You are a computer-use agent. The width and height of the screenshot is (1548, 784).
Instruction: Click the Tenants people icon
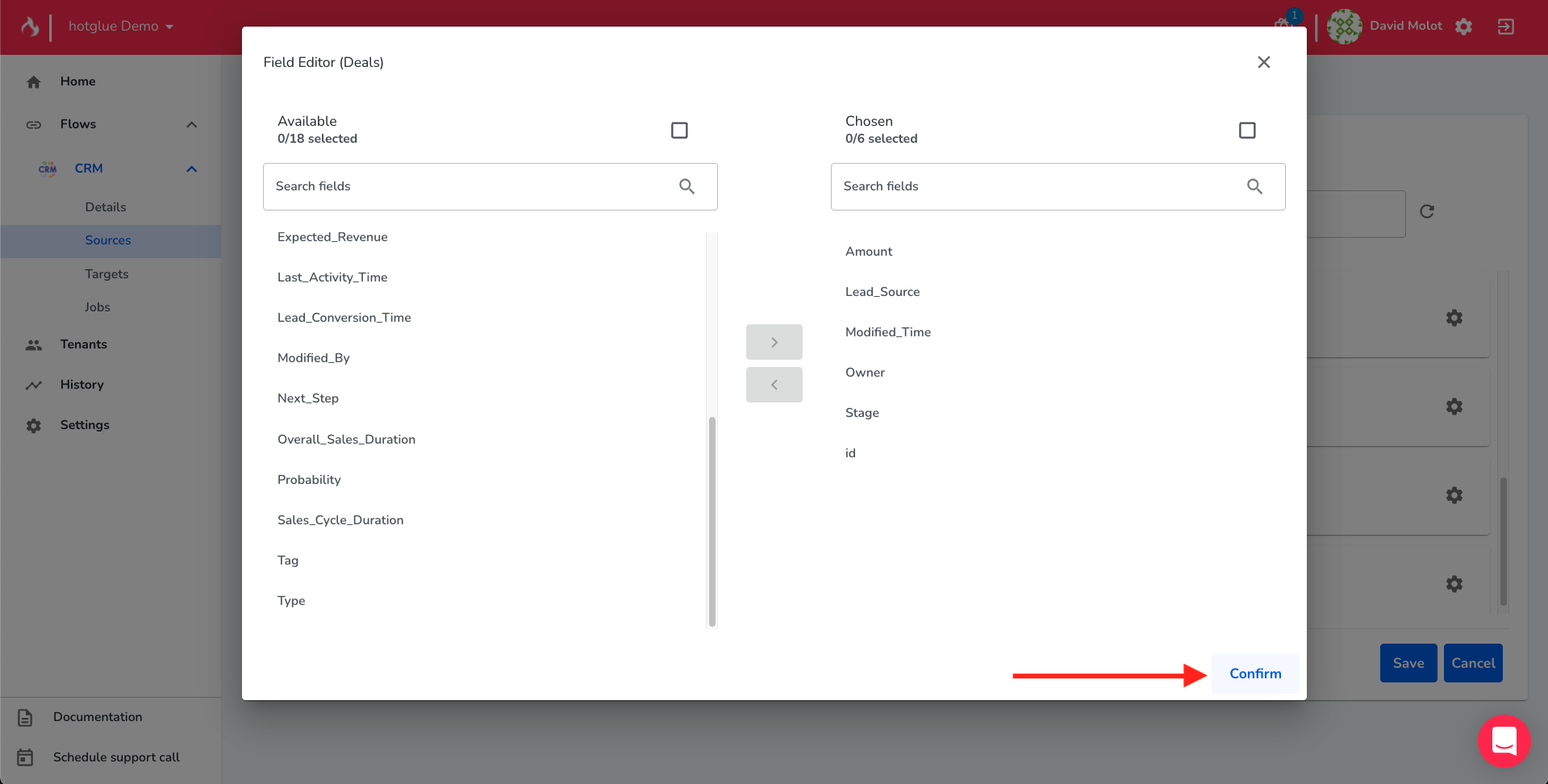pos(33,344)
